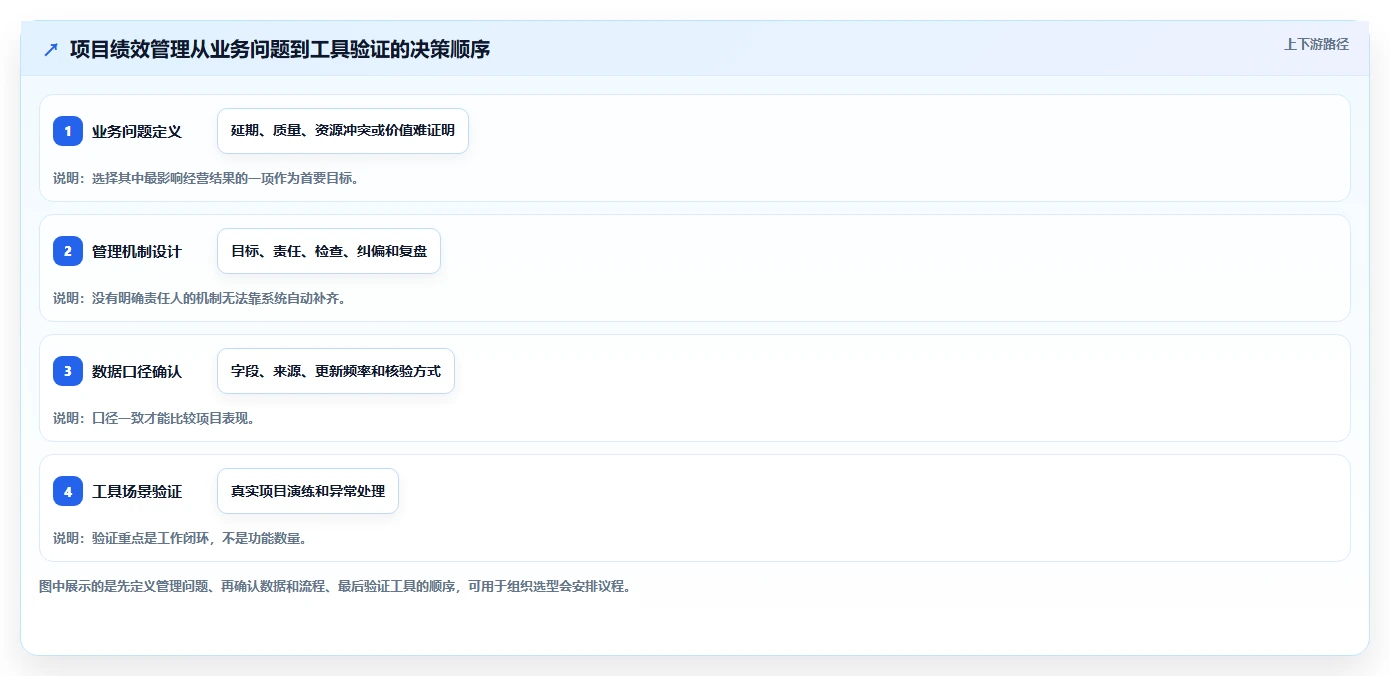The width and height of the screenshot is (1390, 676).
Task: Select the 业务问题定义 step label
Action: [137, 131]
